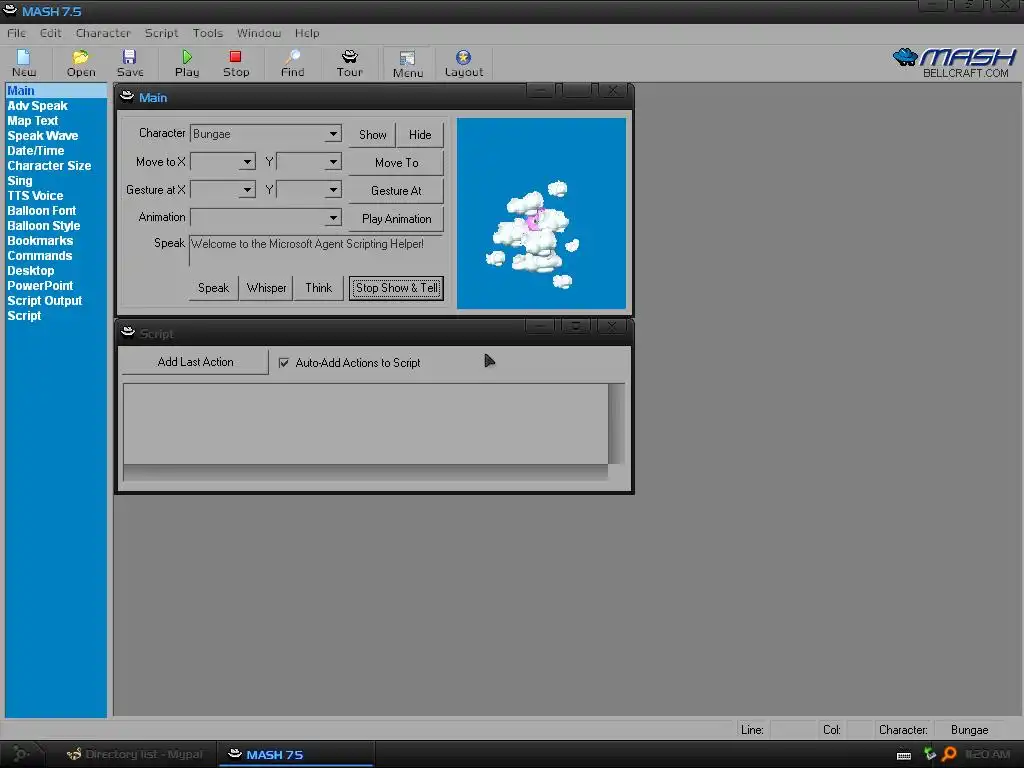Click the Add Last Action button
The width and height of the screenshot is (1024, 768).
coord(195,362)
